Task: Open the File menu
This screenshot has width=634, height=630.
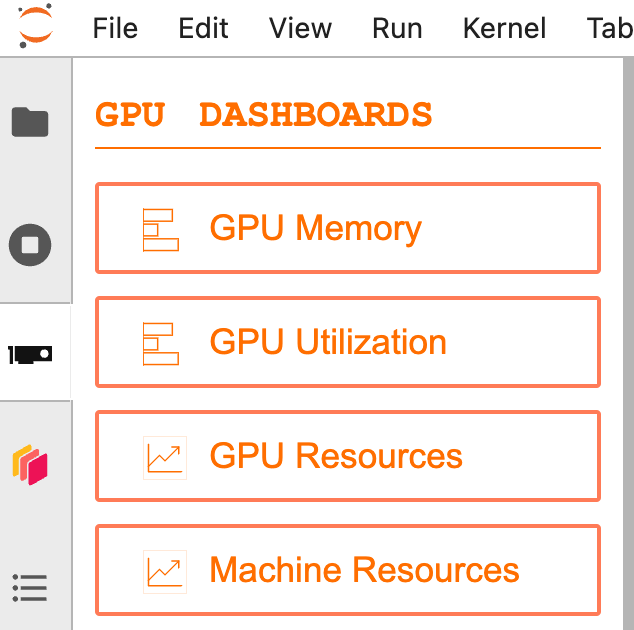Action: coord(115,27)
